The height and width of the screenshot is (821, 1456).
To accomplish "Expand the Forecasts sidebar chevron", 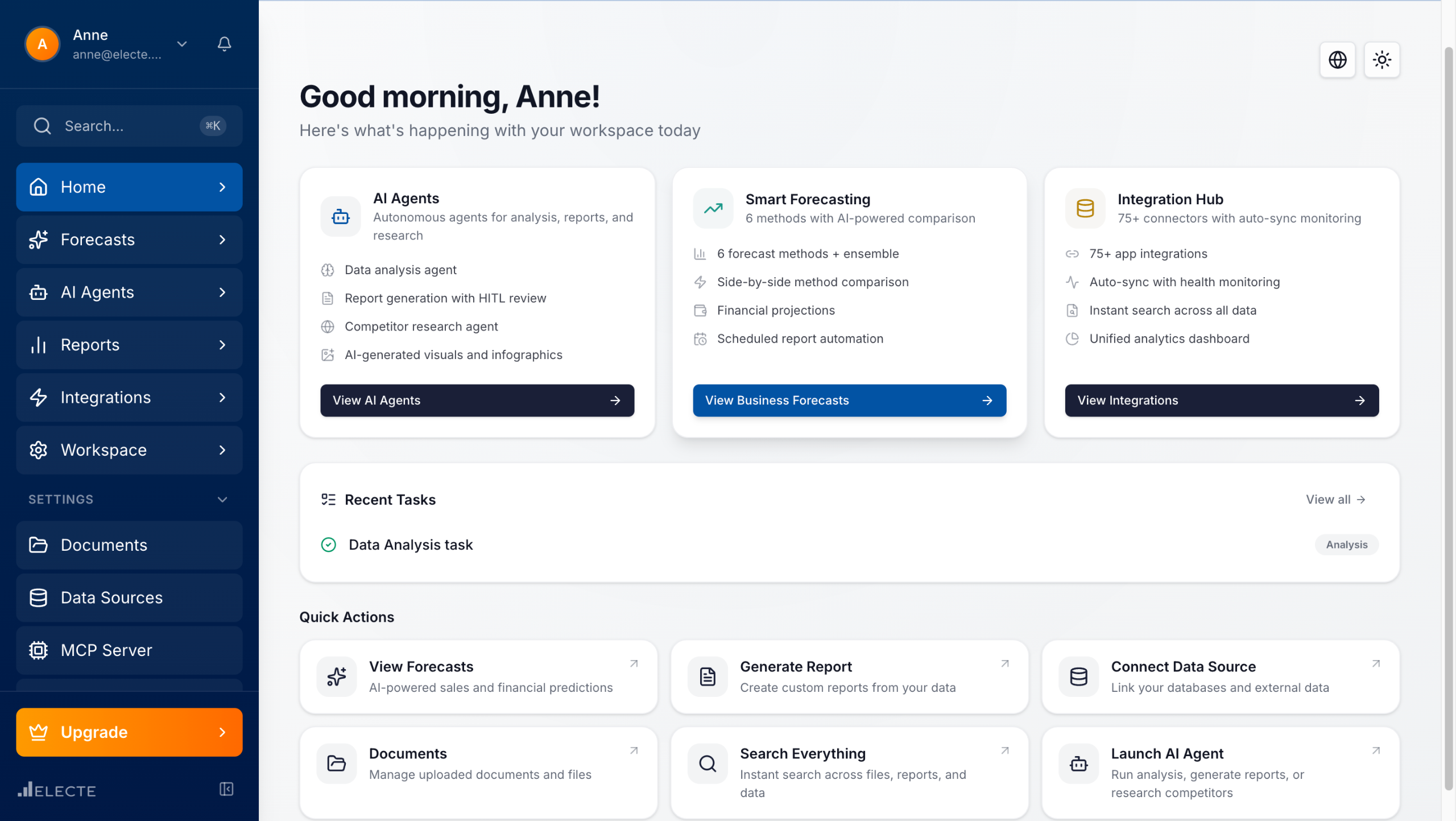I will tap(222, 240).
